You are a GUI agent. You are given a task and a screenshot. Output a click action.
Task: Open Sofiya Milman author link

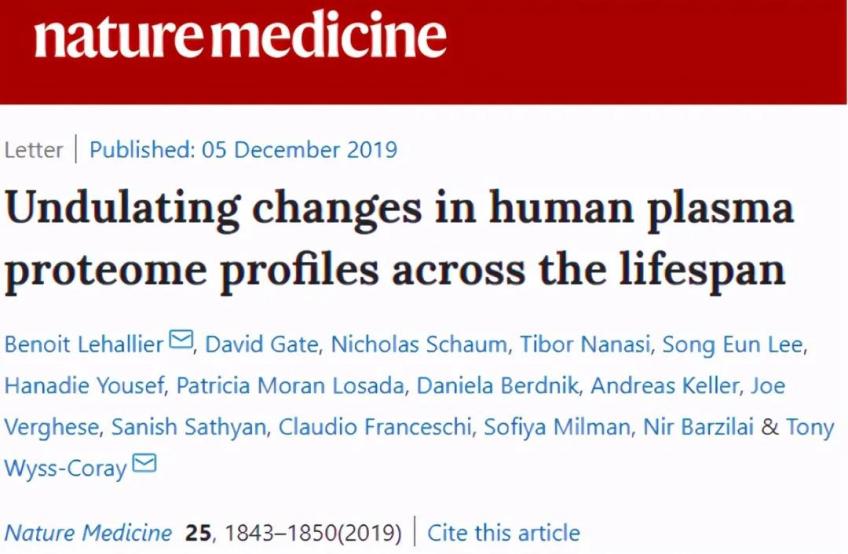click(557, 427)
